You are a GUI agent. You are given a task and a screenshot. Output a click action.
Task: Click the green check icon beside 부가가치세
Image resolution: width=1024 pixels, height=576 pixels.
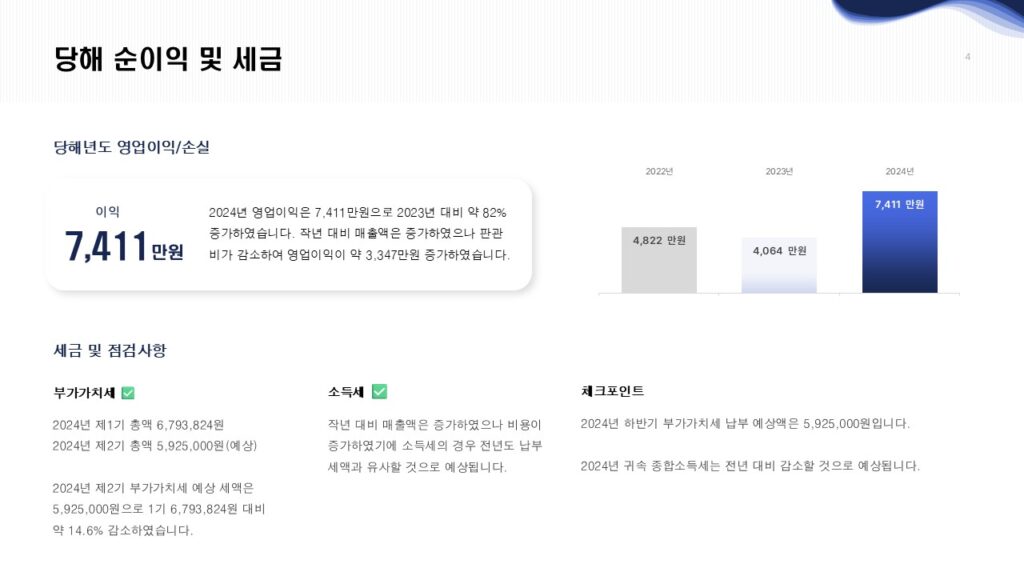point(128,393)
